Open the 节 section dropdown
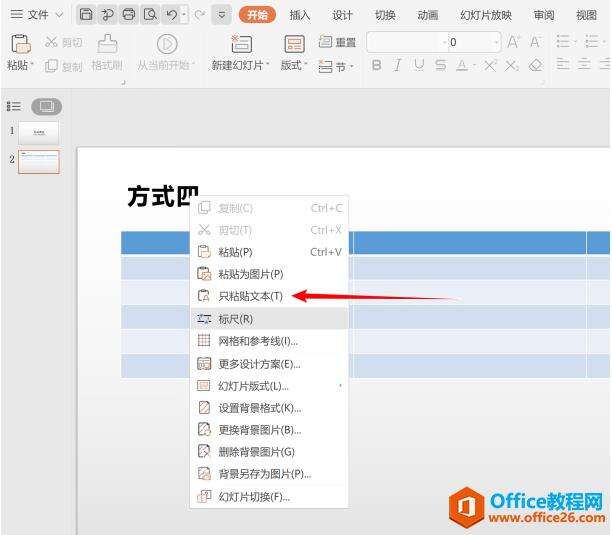 pyautogui.click(x=336, y=66)
